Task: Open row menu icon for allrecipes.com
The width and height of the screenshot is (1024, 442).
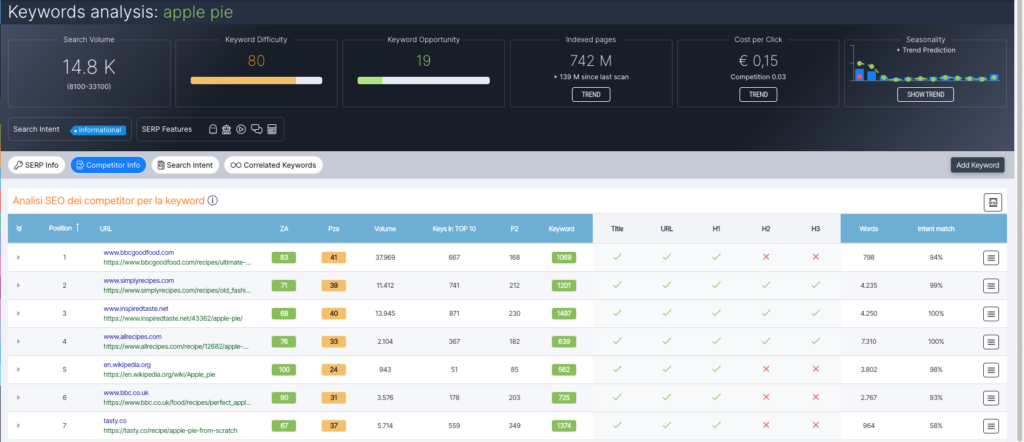Action: tap(991, 342)
